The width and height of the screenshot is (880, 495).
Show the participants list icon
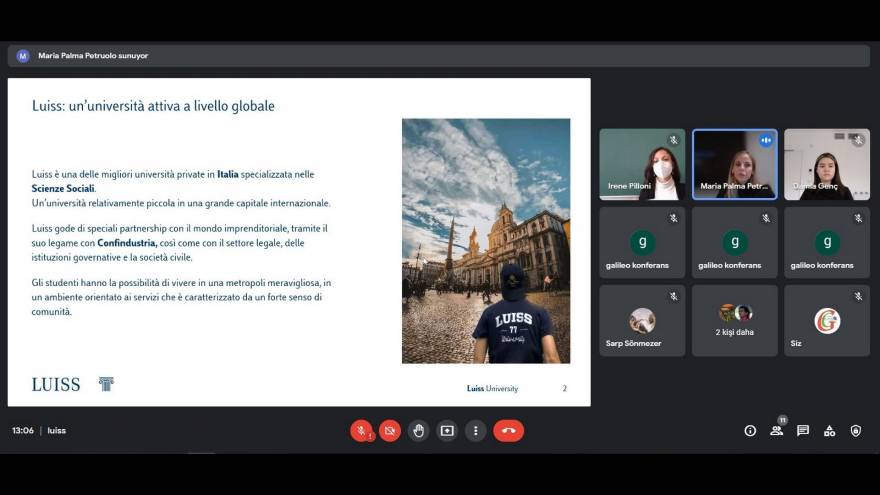(776, 430)
